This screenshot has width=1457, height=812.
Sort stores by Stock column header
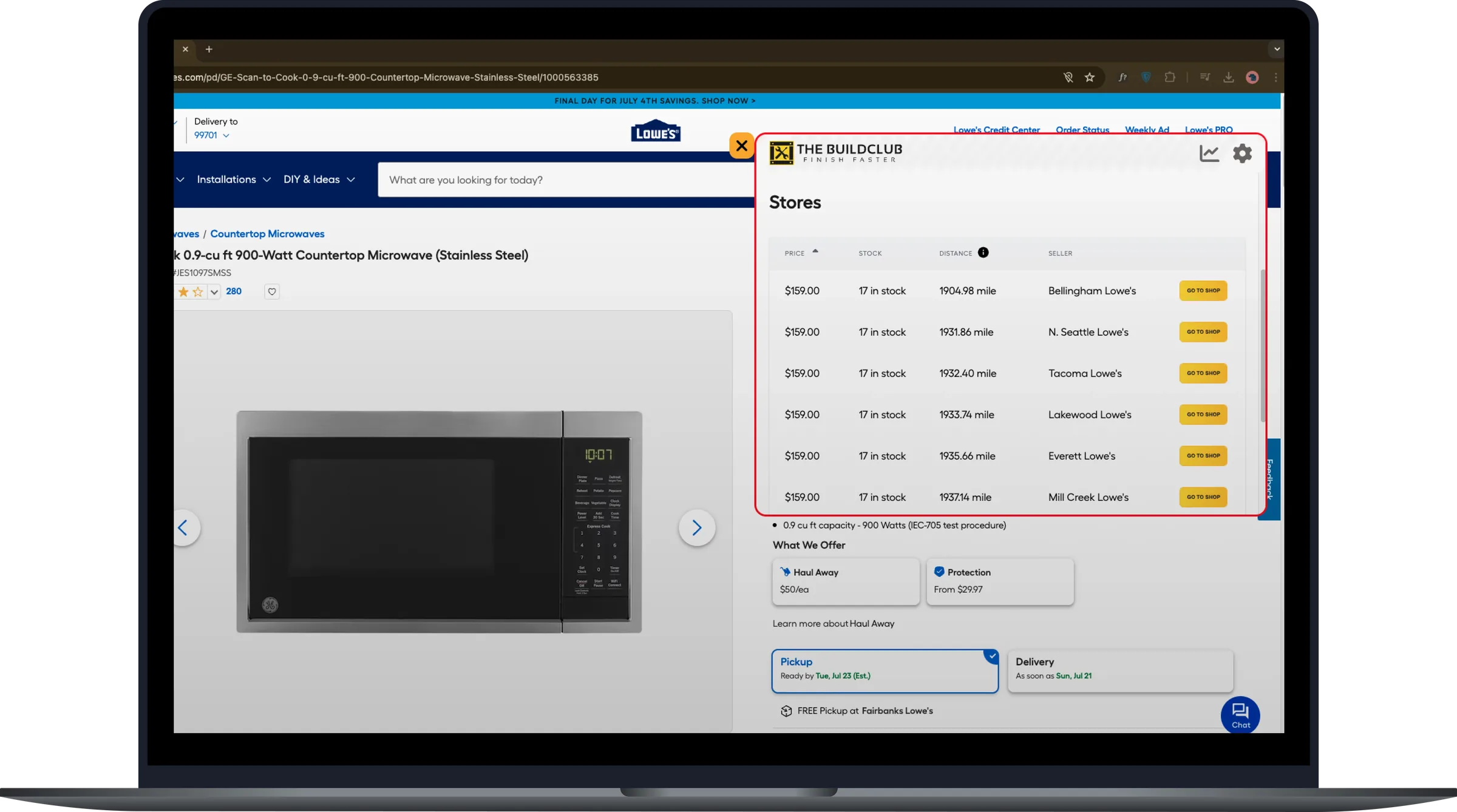pyautogui.click(x=870, y=253)
